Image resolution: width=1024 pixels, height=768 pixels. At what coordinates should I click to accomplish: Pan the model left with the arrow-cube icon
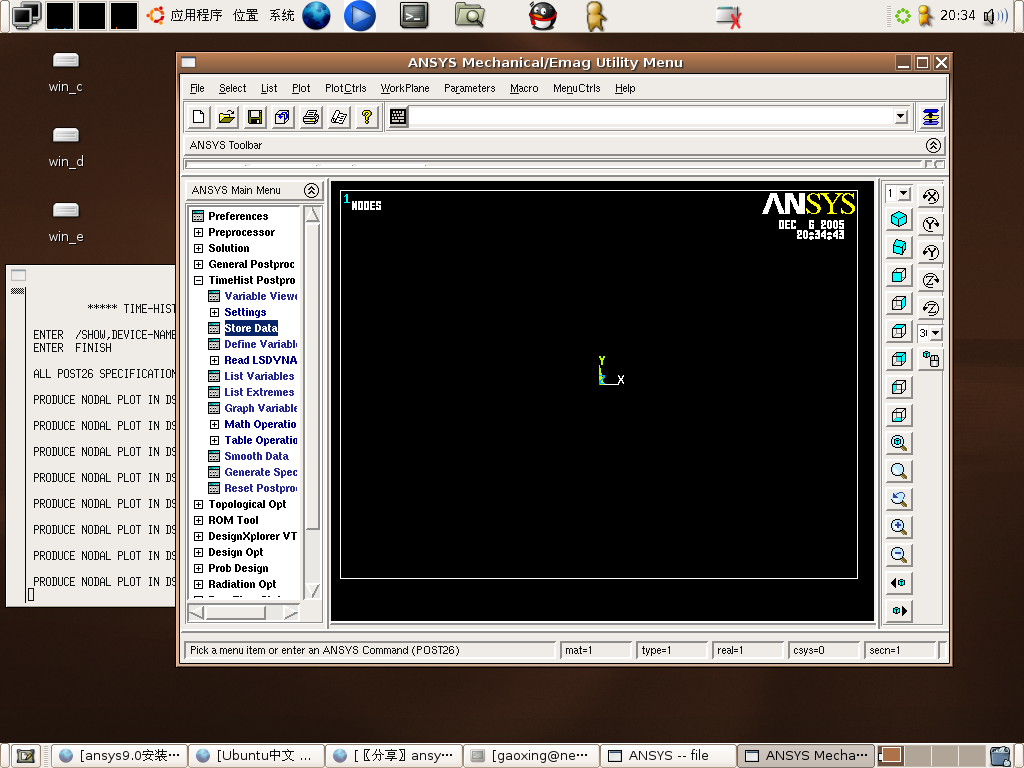899,583
